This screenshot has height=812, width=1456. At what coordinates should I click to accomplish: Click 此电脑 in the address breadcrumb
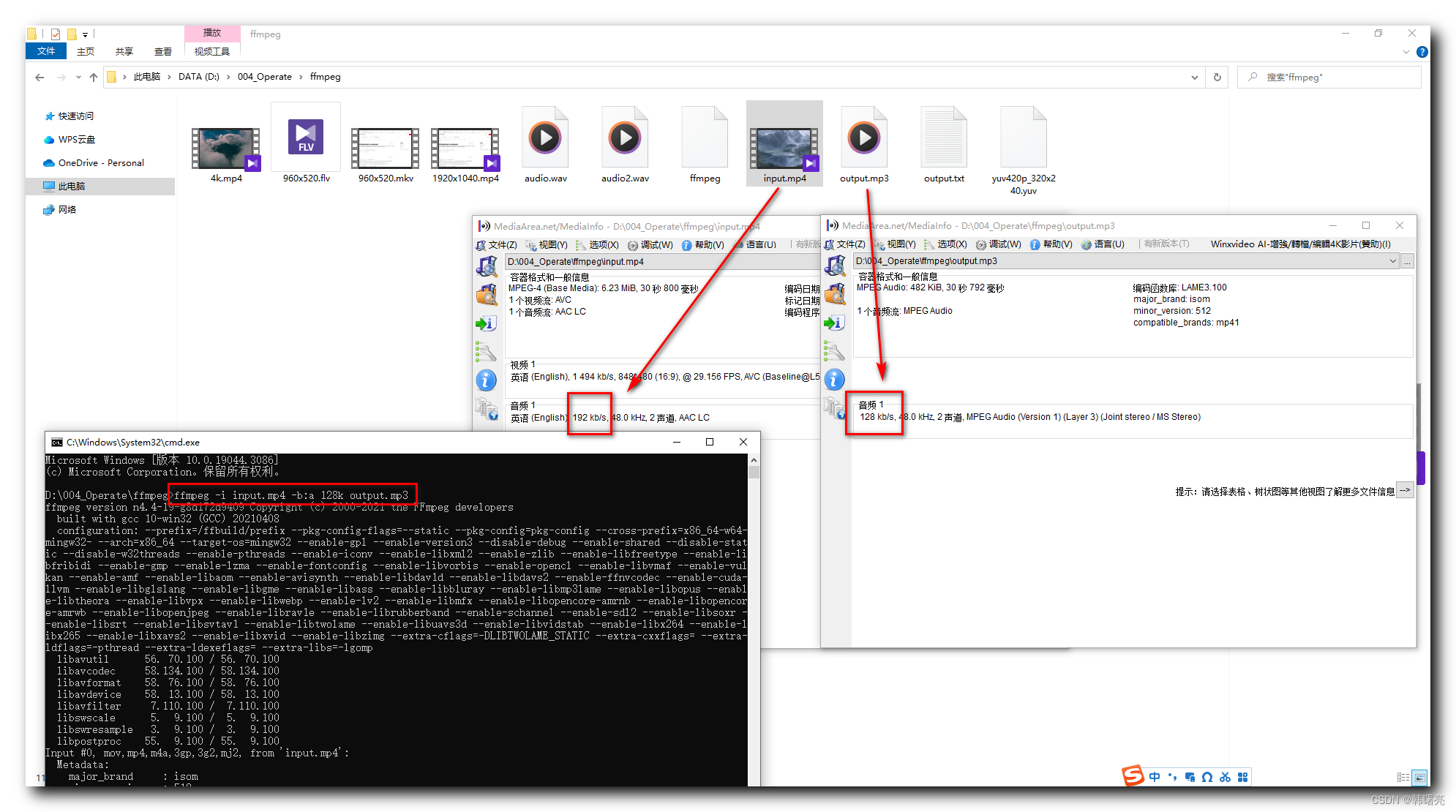coord(146,77)
